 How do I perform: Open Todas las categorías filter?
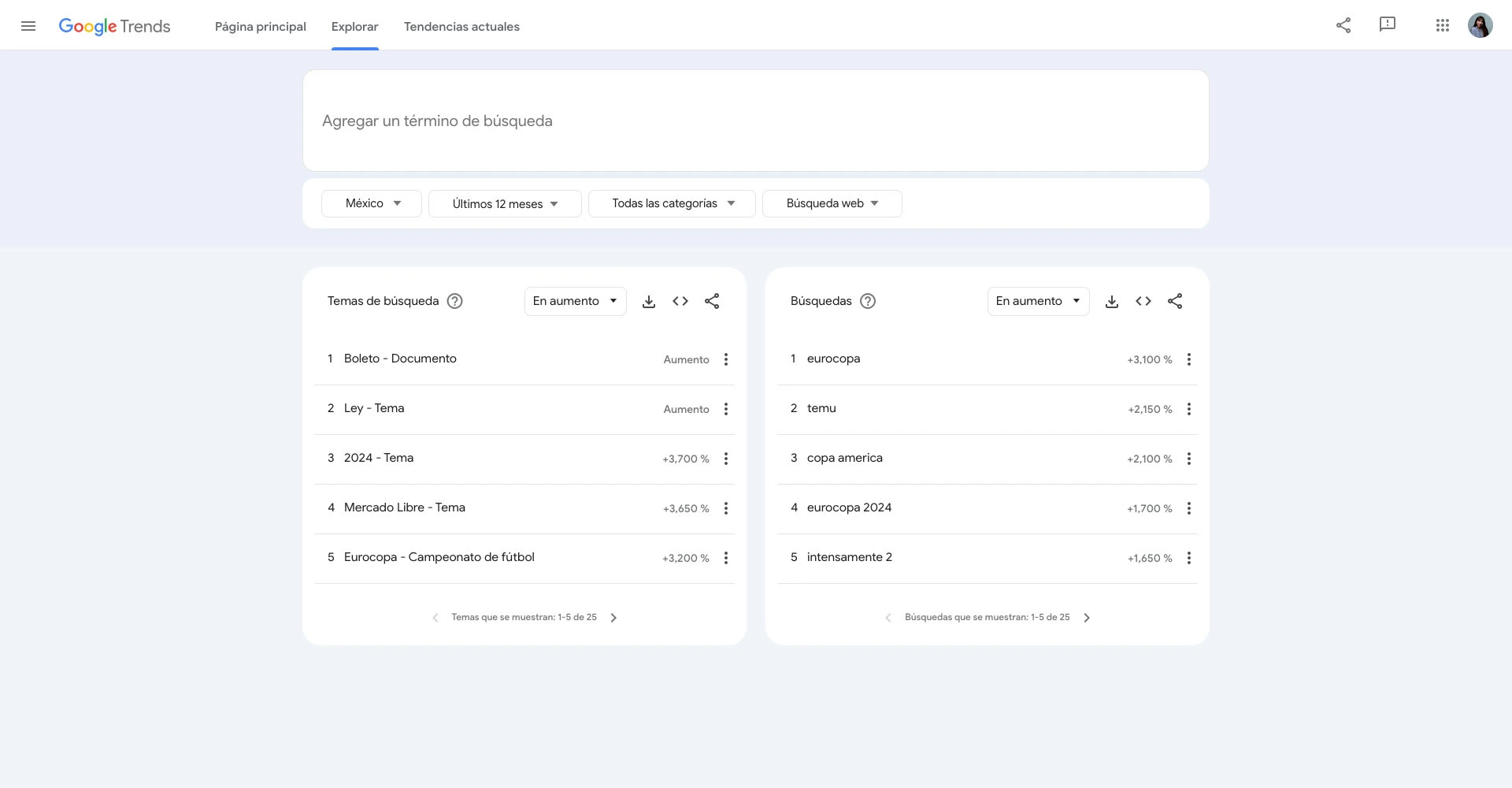(x=672, y=203)
